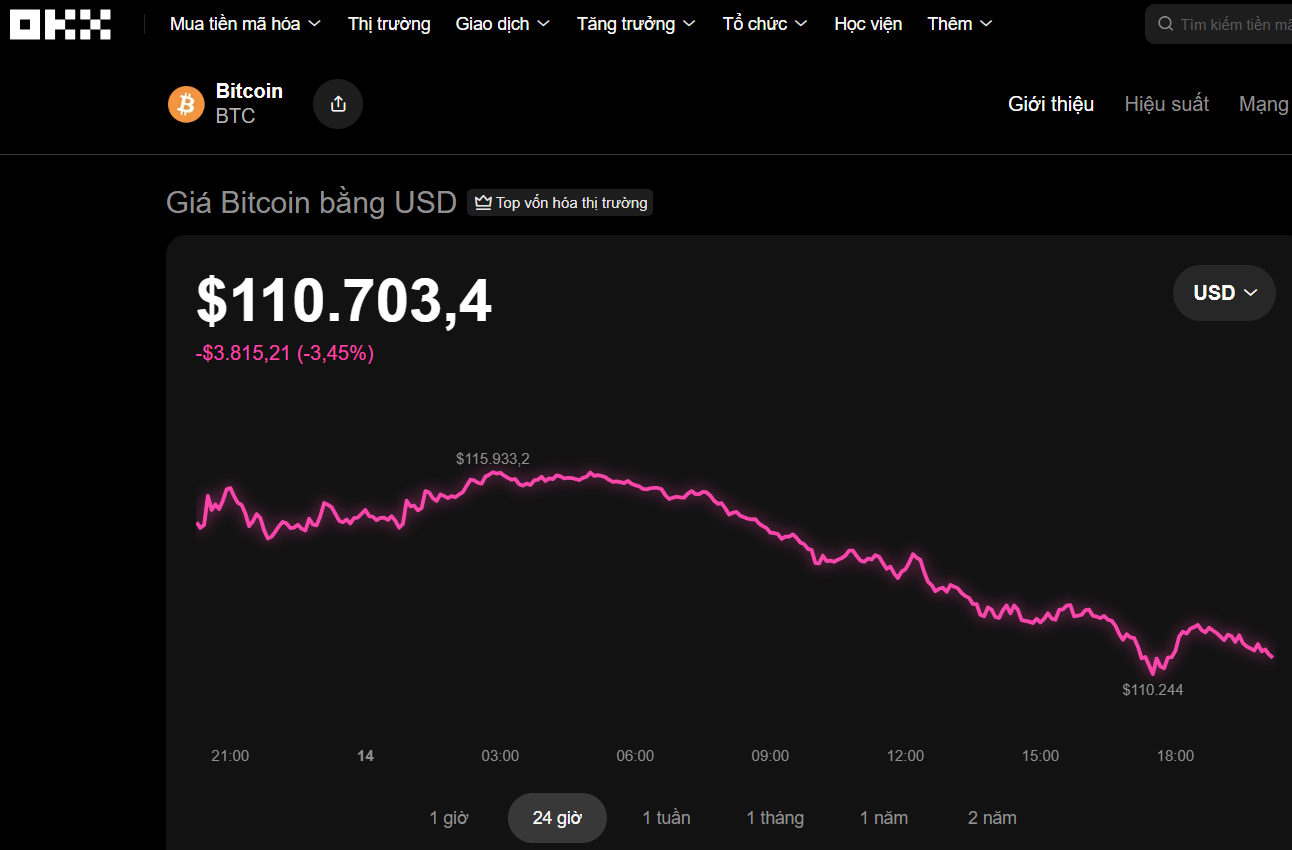
Task: Select the 1 giờ time range
Action: [449, 818]
